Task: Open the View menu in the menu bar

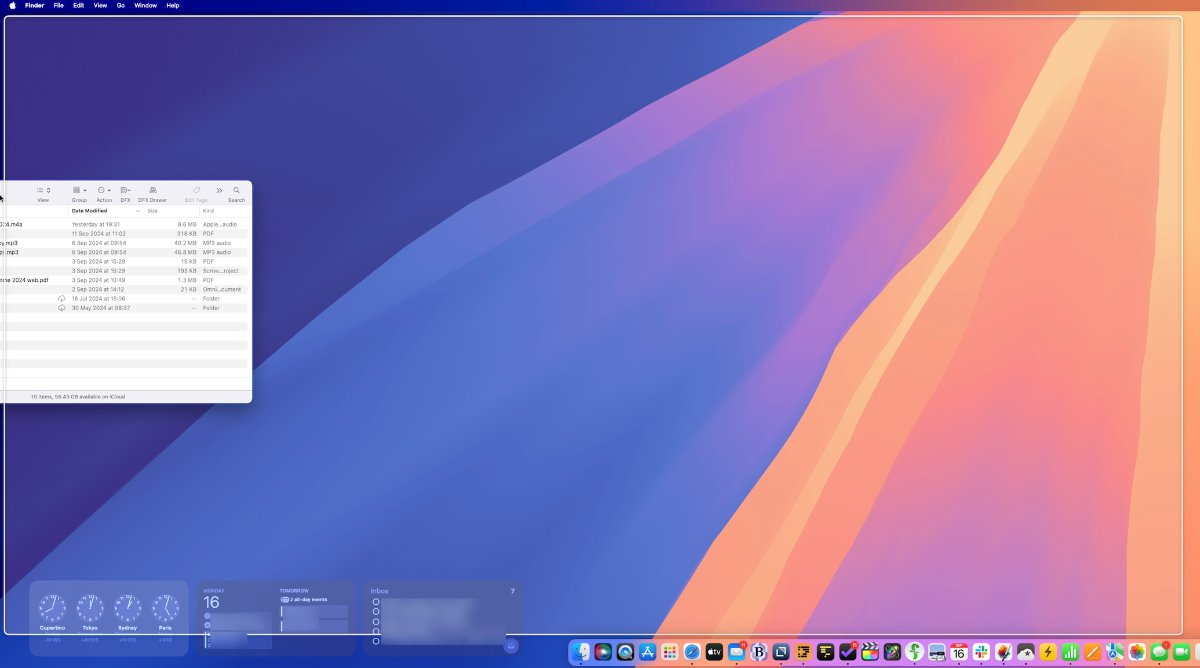Action: click(100, 5)
